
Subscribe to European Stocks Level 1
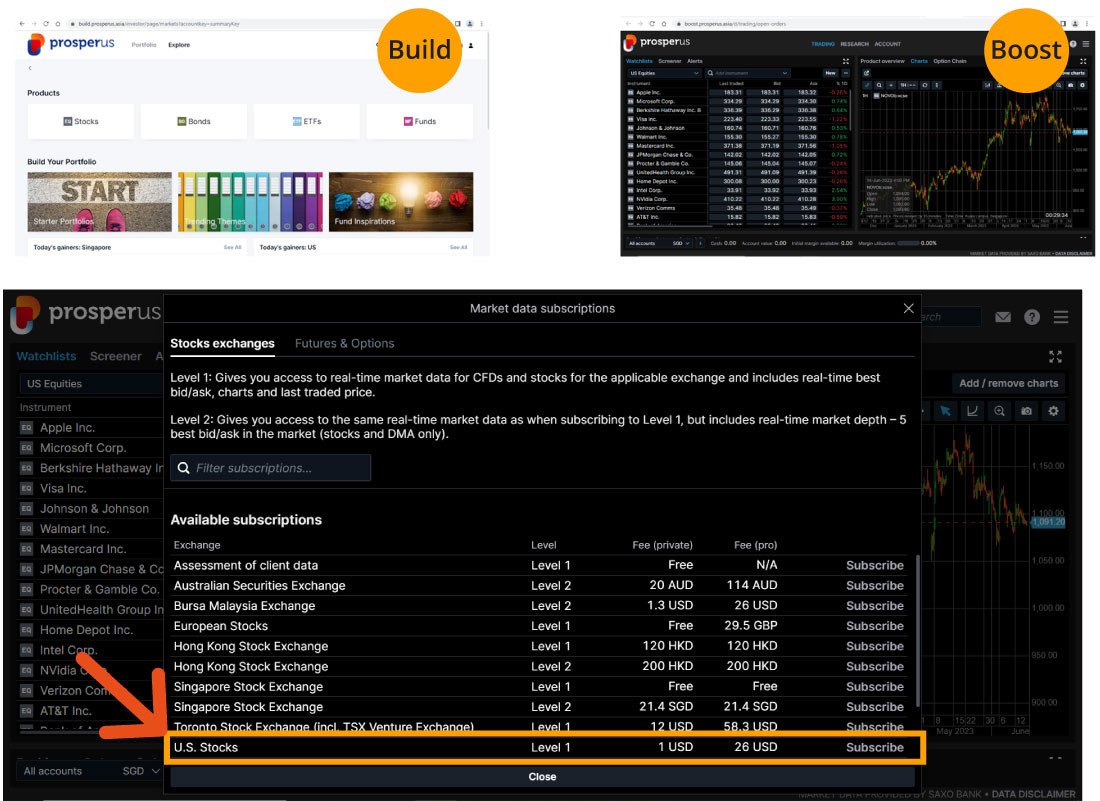[x=875, y=626]
